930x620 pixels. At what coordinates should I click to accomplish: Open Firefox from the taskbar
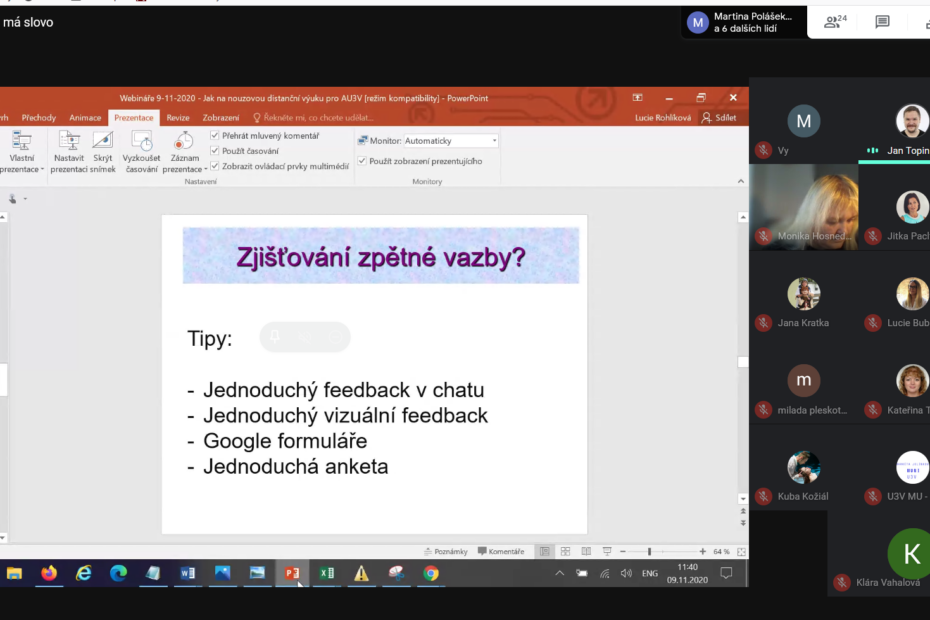pos(49,573)
